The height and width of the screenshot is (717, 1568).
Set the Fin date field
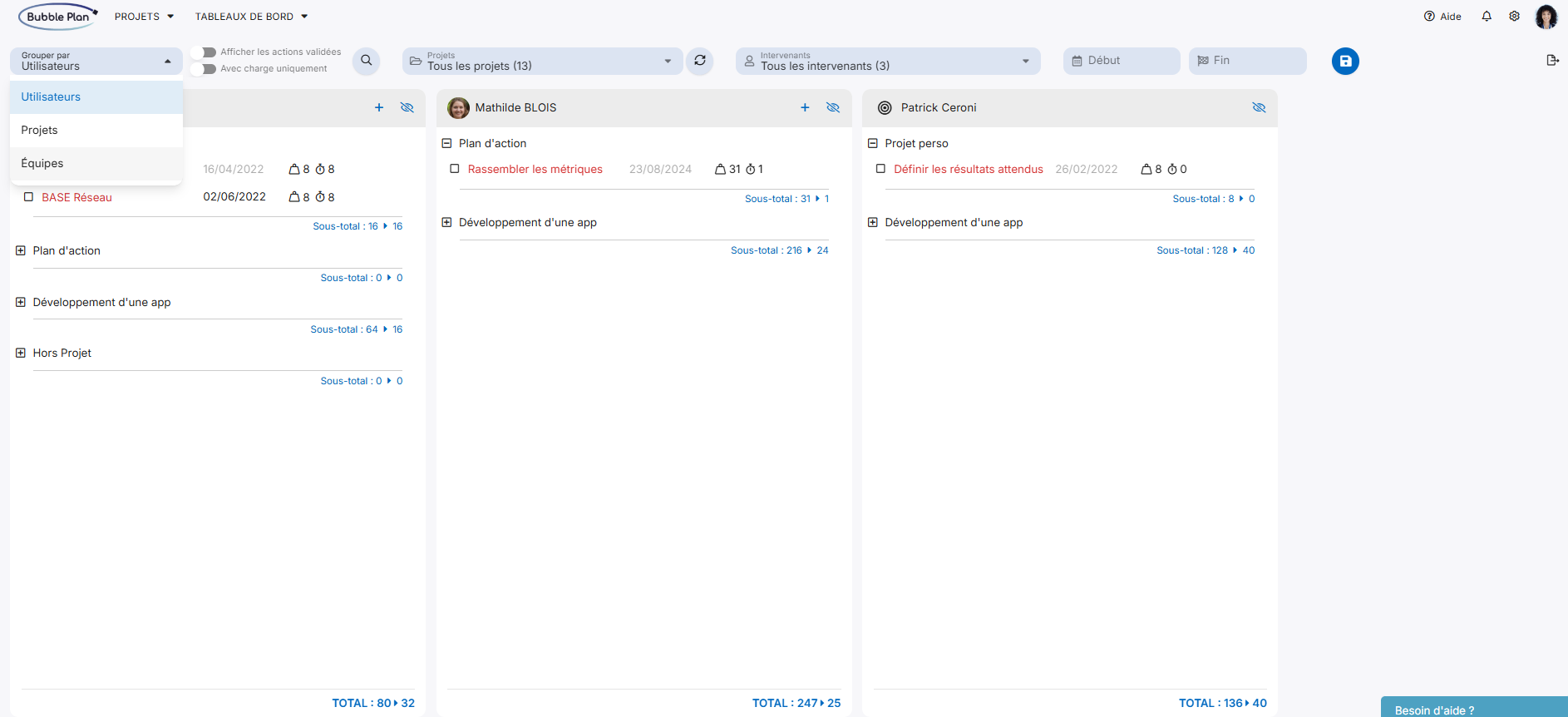[1247, 61]
